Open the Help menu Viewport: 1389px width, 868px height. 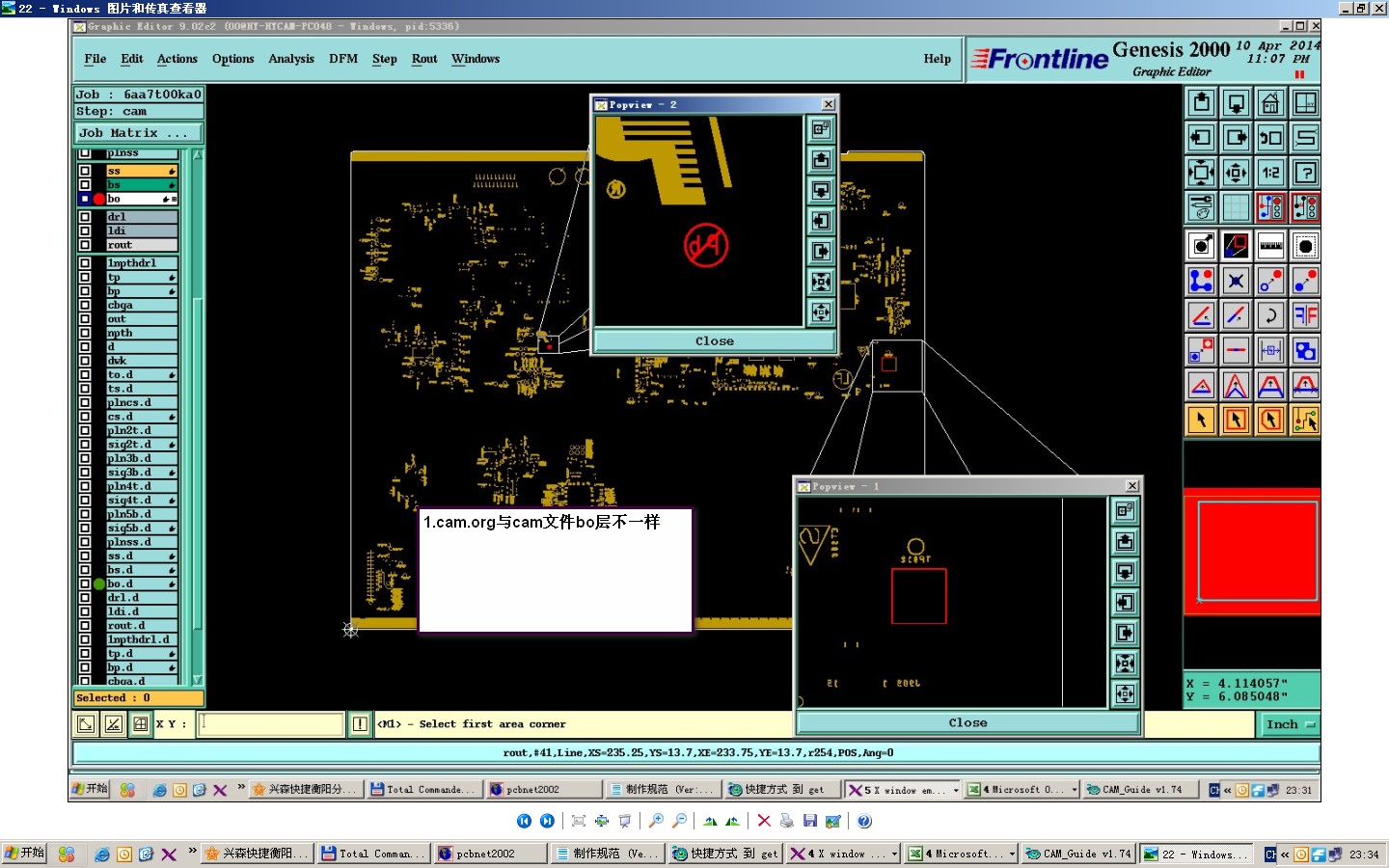pyautogui.click(x=938, y=59)
